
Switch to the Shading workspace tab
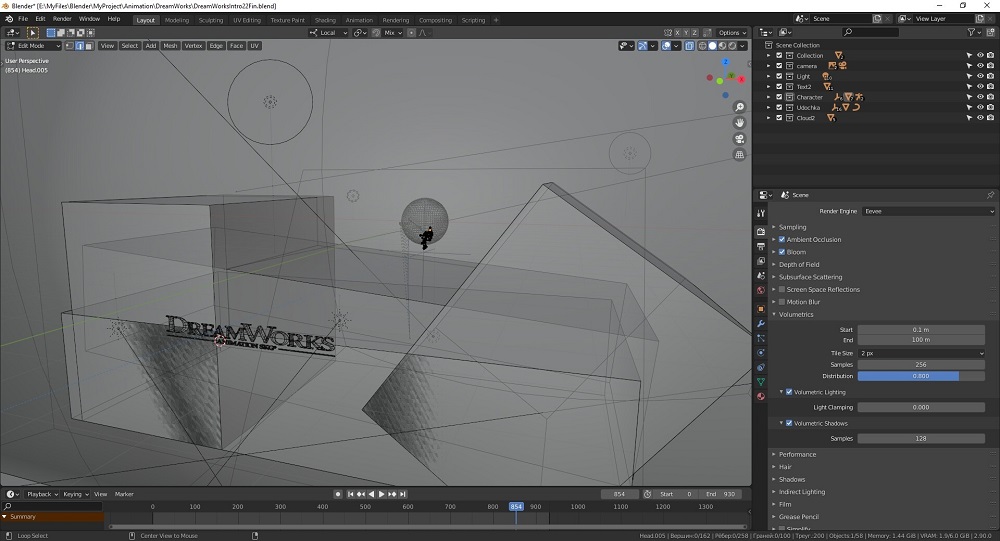pyautogui.click(x=325, y=20)
